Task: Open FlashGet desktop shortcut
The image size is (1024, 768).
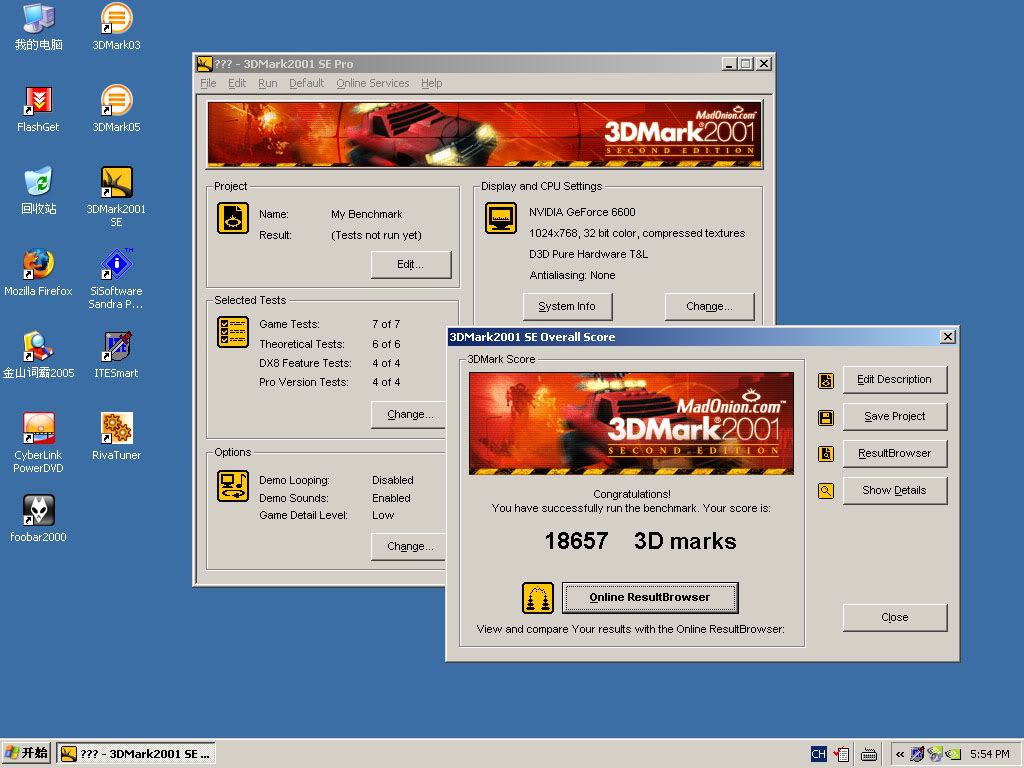Action: tap(39, 108)
